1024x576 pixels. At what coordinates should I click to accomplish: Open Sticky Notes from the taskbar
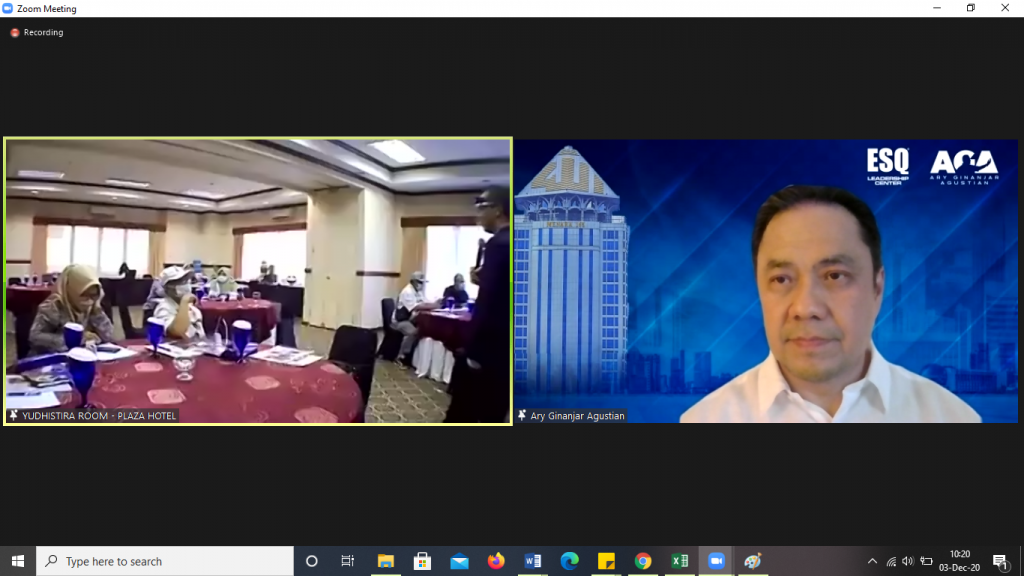[x=606, y=561]
